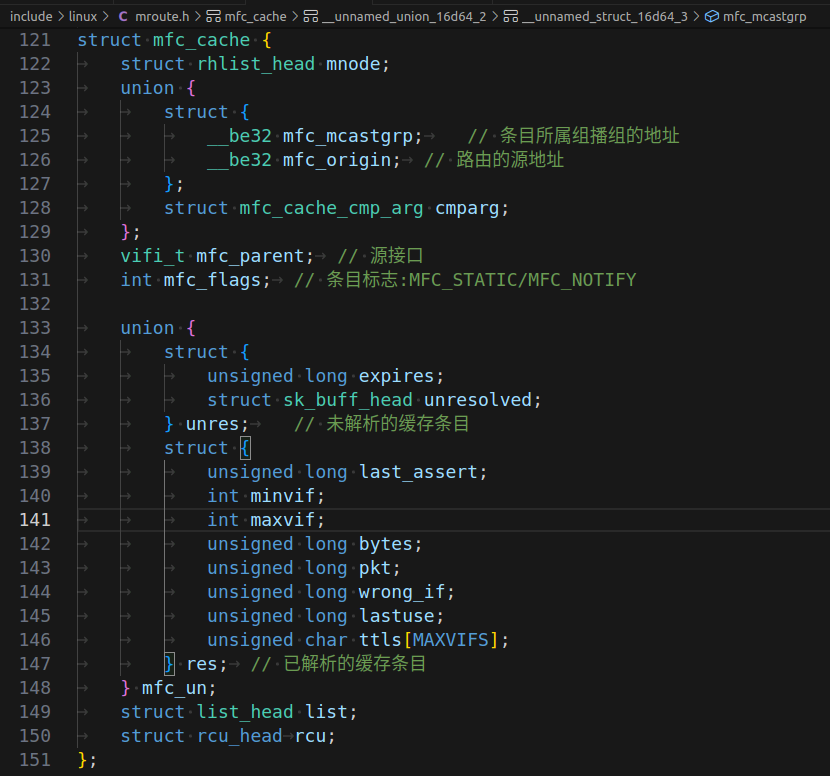Click 'res' identifier on line 147
Viewport: 830px width, 776px height.
tap(202, 664)
